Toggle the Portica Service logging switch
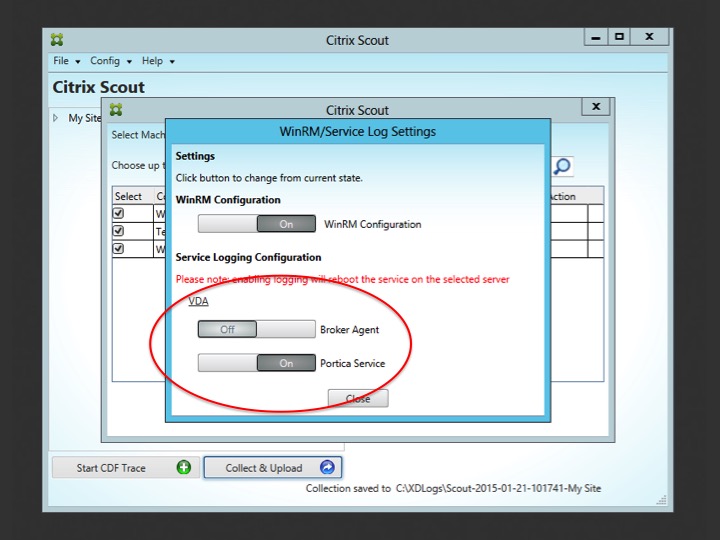720x540 pixels. 257,363
